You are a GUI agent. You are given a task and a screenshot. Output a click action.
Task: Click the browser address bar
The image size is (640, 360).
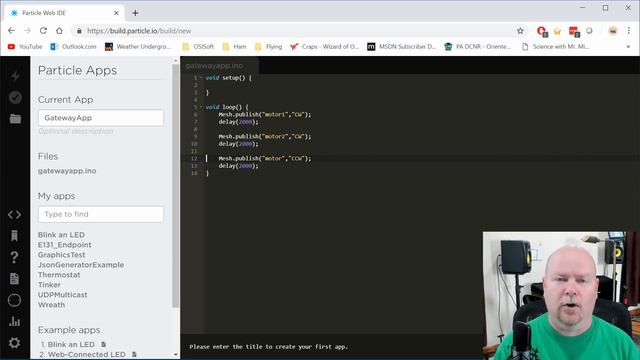tap(298, 31)
